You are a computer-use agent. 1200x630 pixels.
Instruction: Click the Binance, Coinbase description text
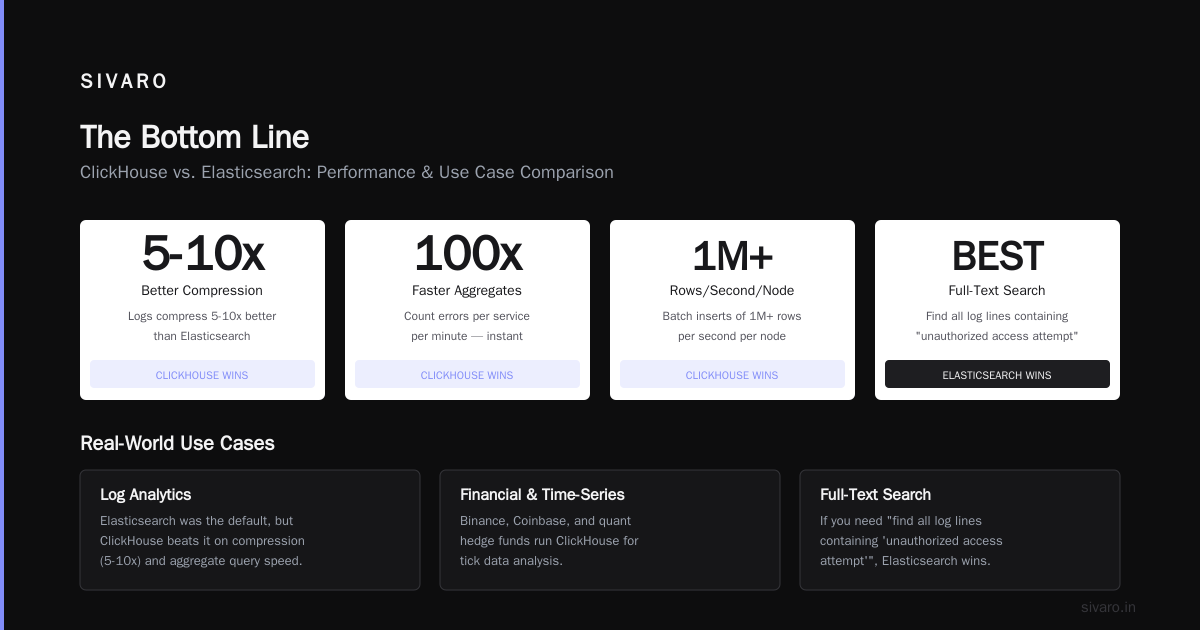(x=549, y=541)
